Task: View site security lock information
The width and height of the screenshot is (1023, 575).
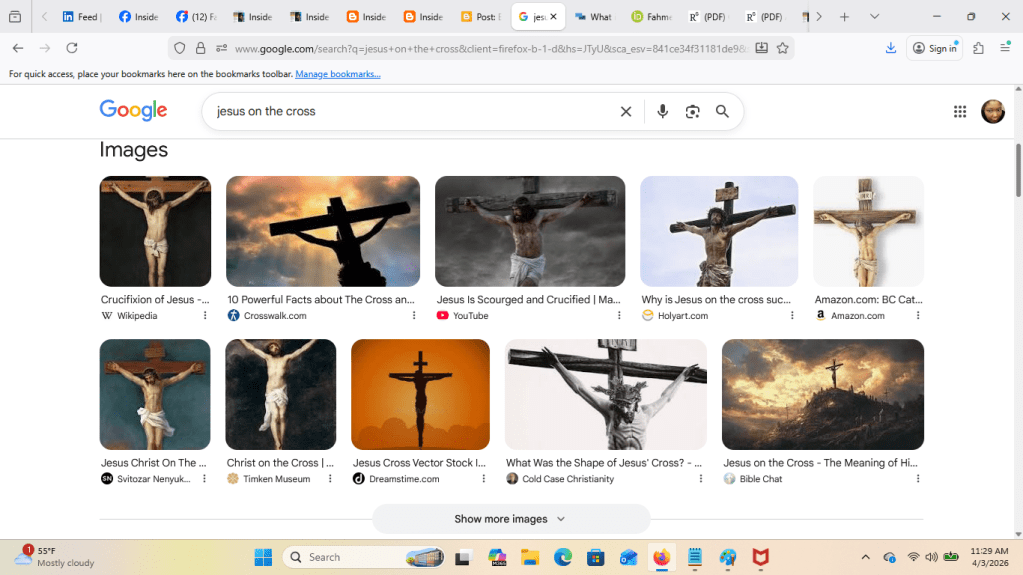Action: point(200,48)
